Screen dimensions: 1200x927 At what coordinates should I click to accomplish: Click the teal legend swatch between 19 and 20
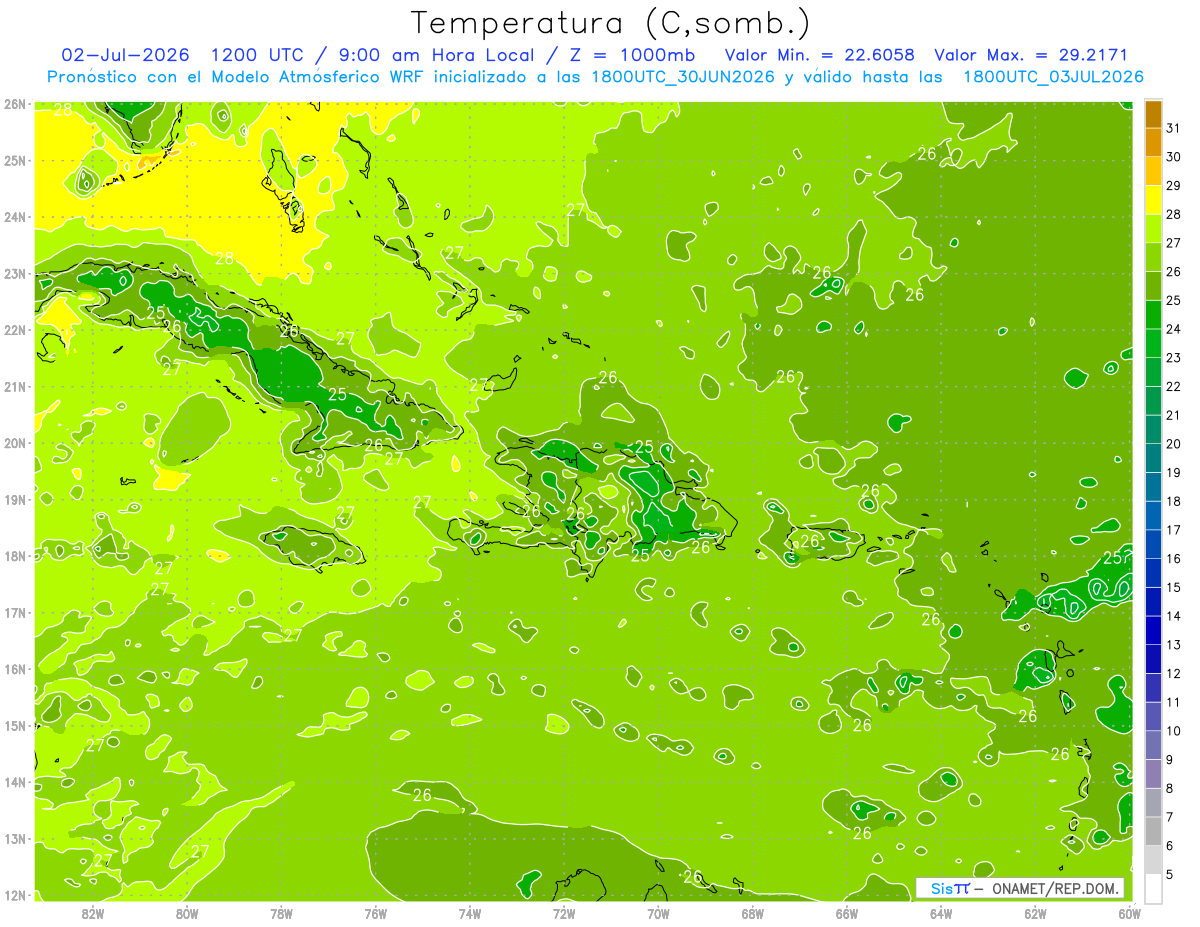click(1153, 458)
